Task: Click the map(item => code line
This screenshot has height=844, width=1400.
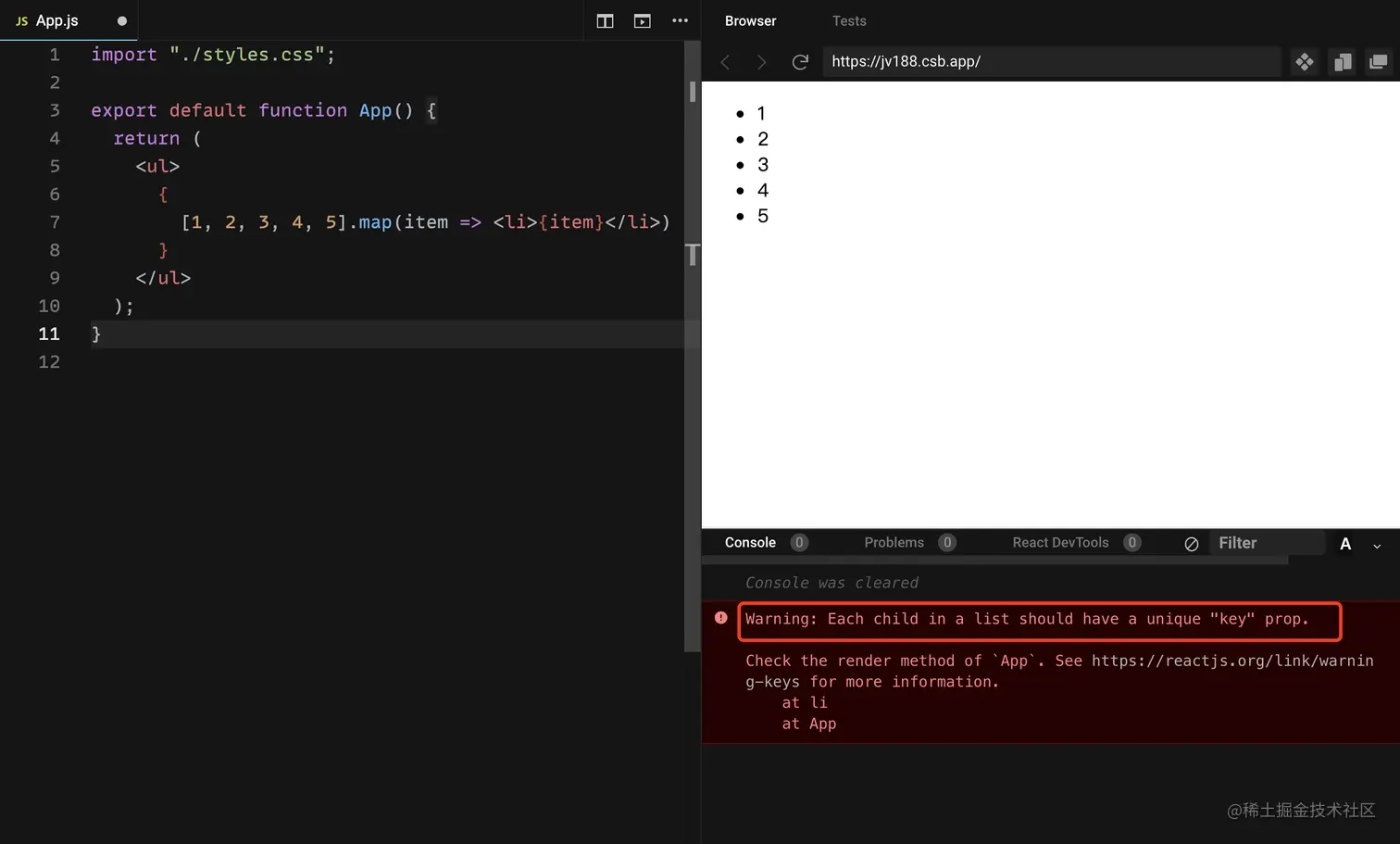Action: [425, 222]
